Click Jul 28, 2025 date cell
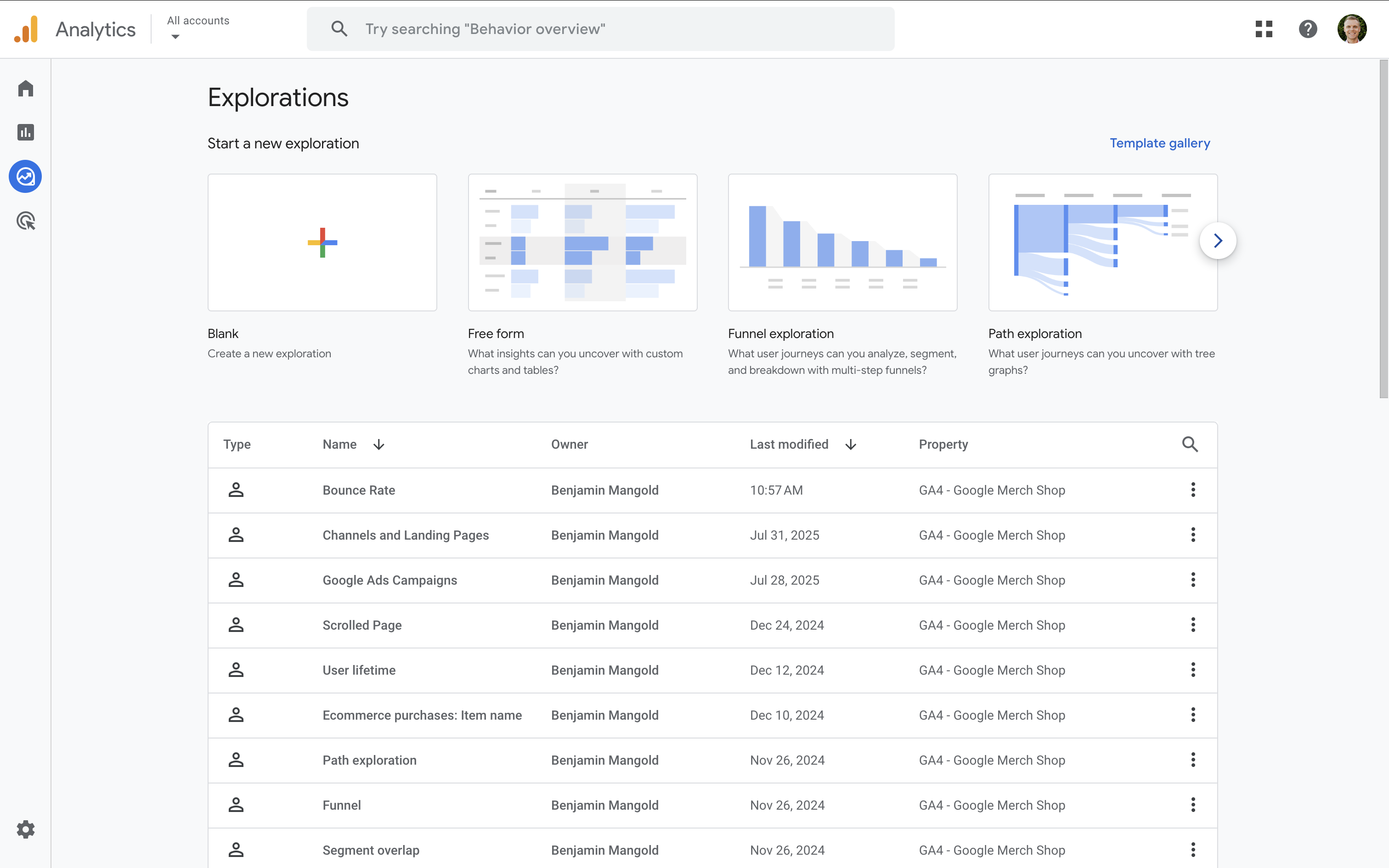The image size is (1389, 868). (x=784, y=581)
